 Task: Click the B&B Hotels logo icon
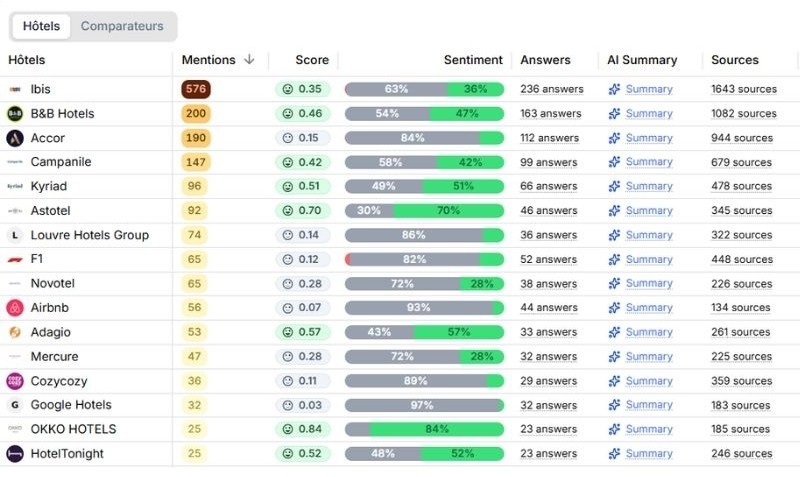(15, 113)
